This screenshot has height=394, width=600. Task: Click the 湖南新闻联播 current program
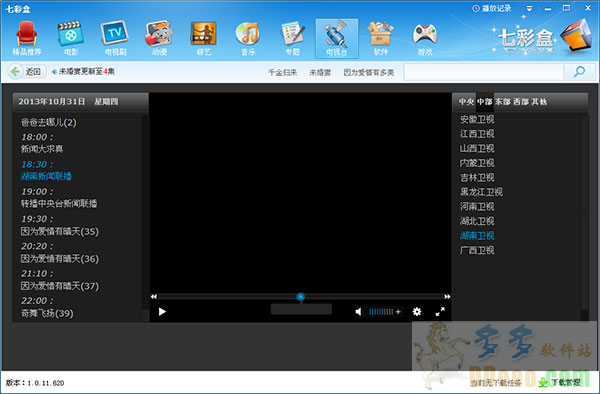coord(46,176)
